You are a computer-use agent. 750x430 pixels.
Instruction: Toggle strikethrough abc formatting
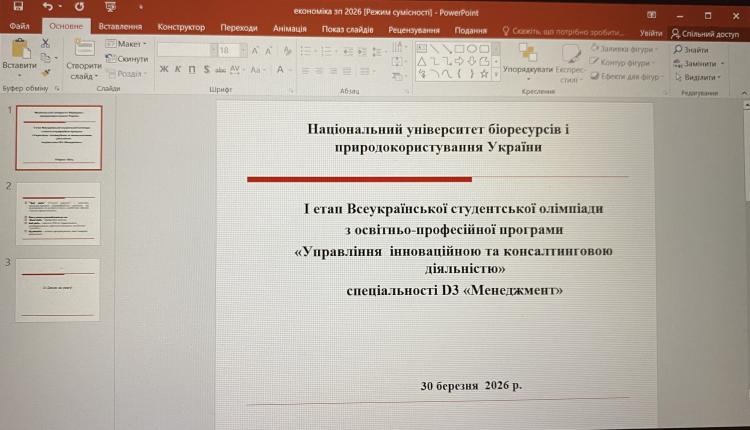[x=220, y=70]
